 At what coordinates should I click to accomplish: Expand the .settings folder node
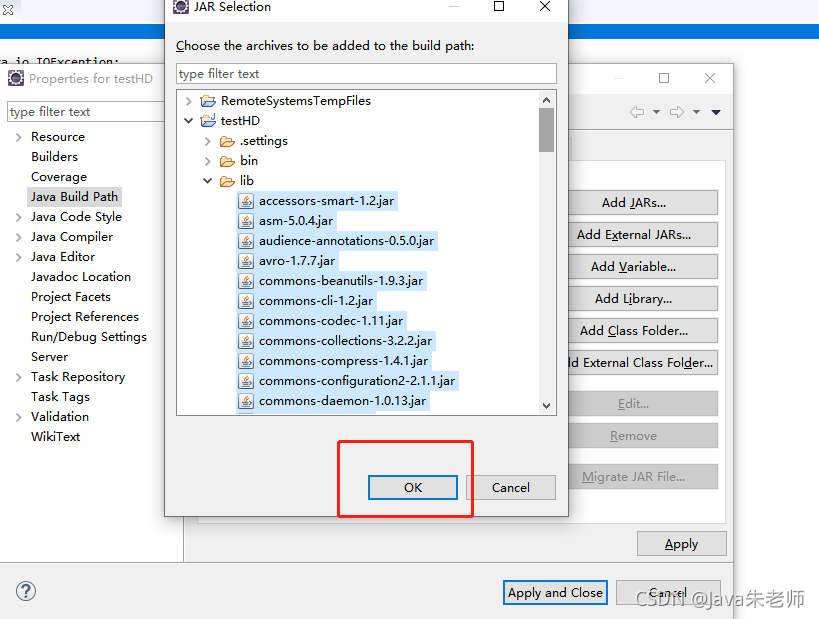pos(208,141)
